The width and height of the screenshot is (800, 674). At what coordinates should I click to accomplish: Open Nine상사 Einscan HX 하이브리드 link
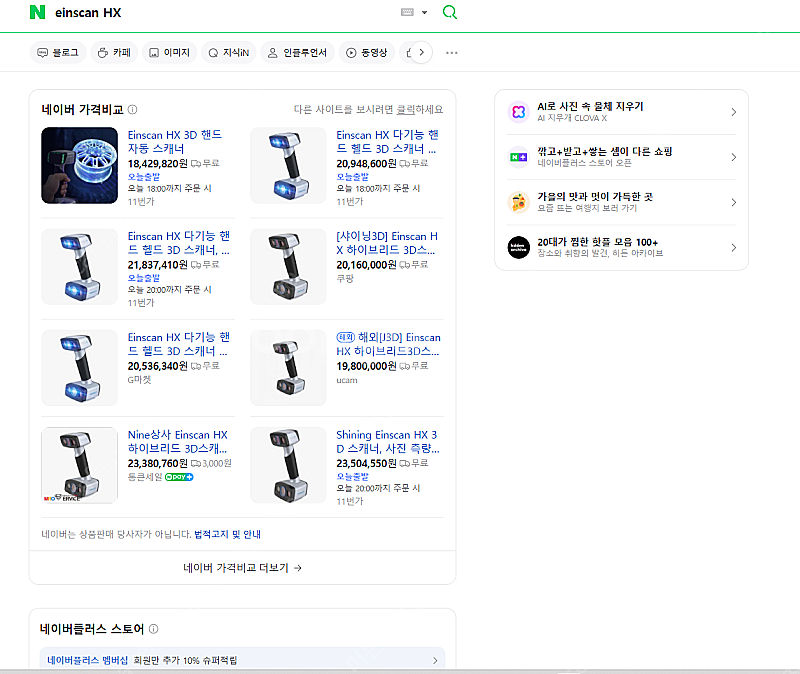(178, 441)
